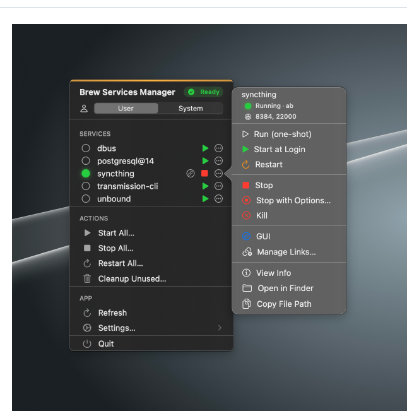Screen dimensions: 407x418
Task: Click the ports 8384, 22000 text
Action: tap(276, 117)
